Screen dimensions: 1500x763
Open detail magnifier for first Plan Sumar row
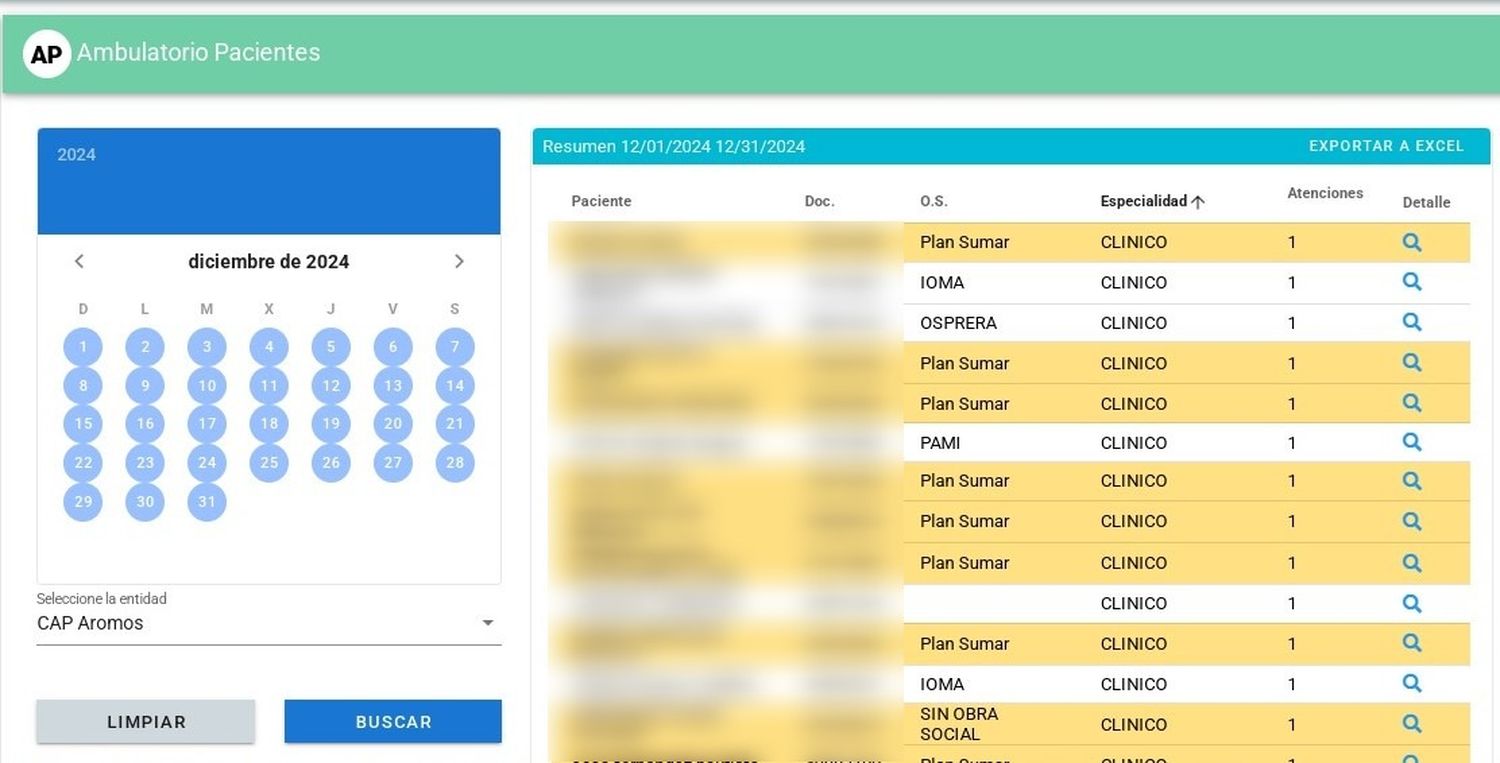coord(1411,242)
